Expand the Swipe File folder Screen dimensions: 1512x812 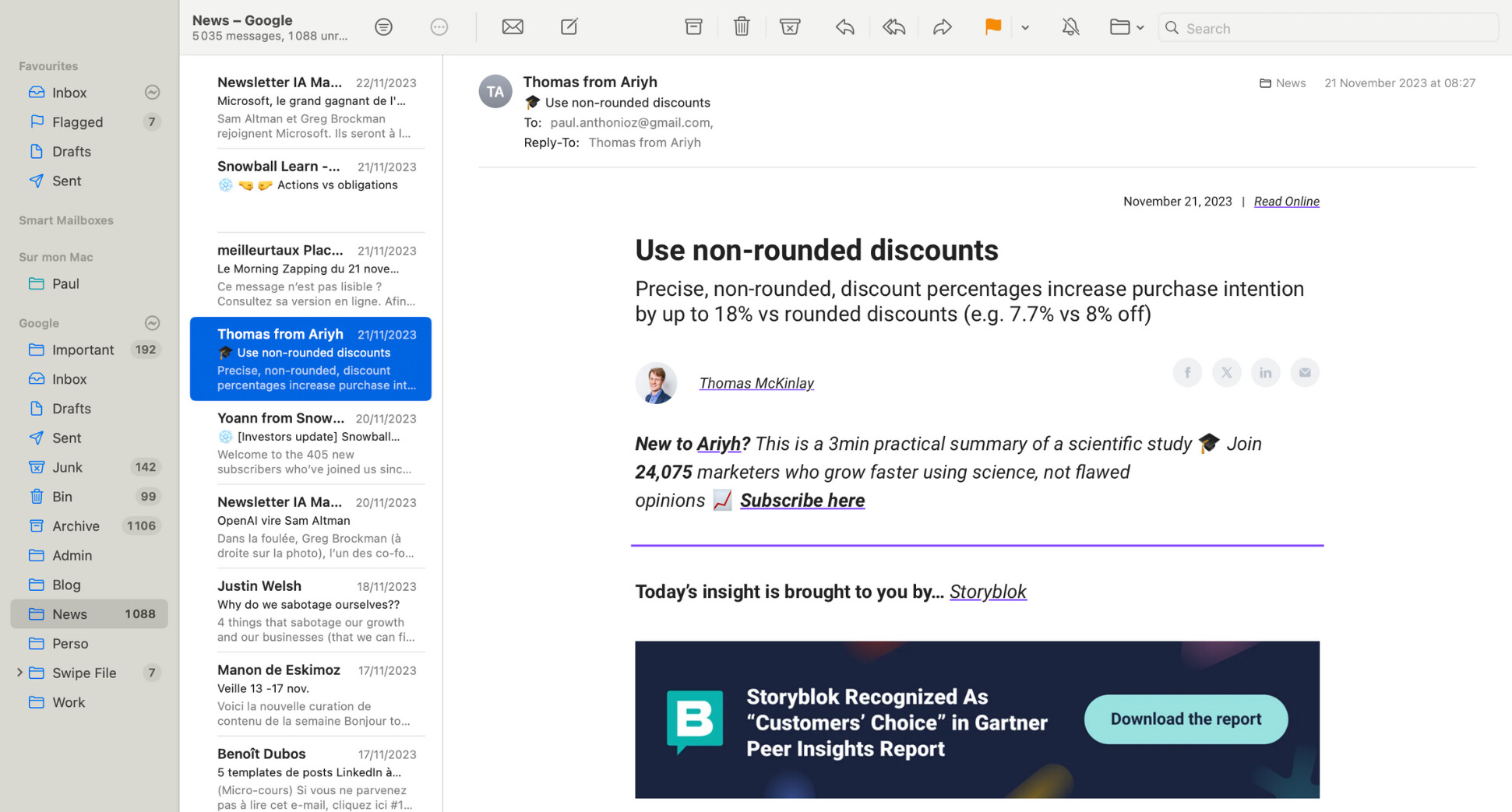[x=19, y=673]
